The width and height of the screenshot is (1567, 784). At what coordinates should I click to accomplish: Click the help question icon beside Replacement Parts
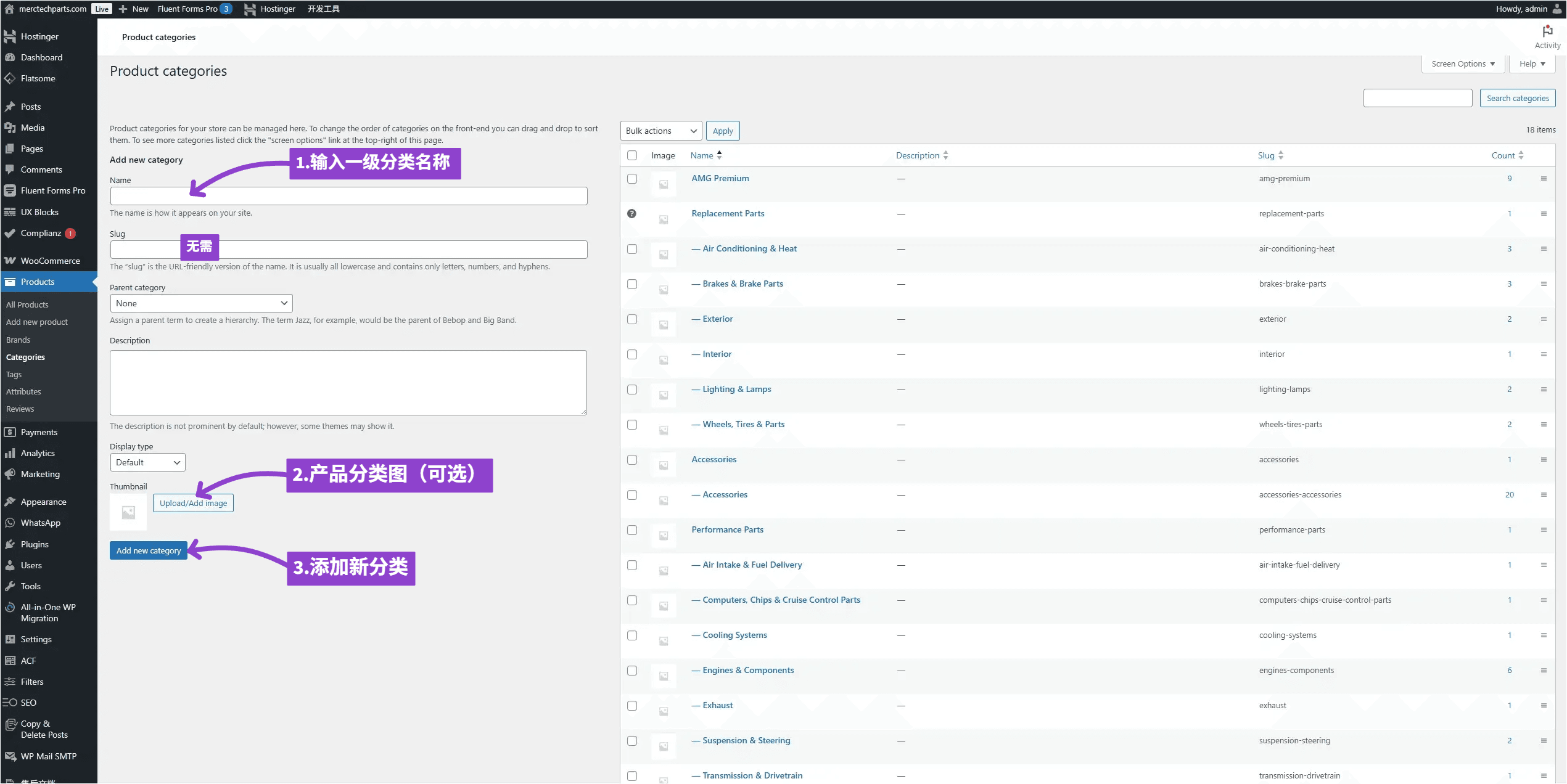(631, 214)
